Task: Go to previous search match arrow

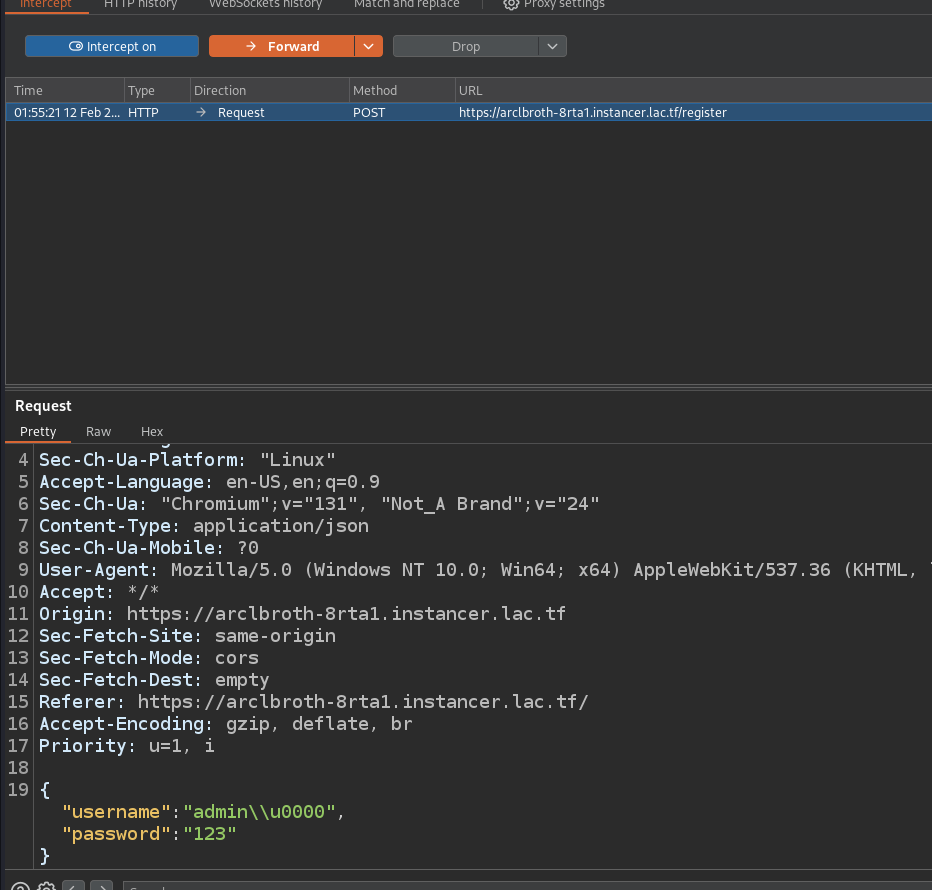Action: click(x=74, y=886)
